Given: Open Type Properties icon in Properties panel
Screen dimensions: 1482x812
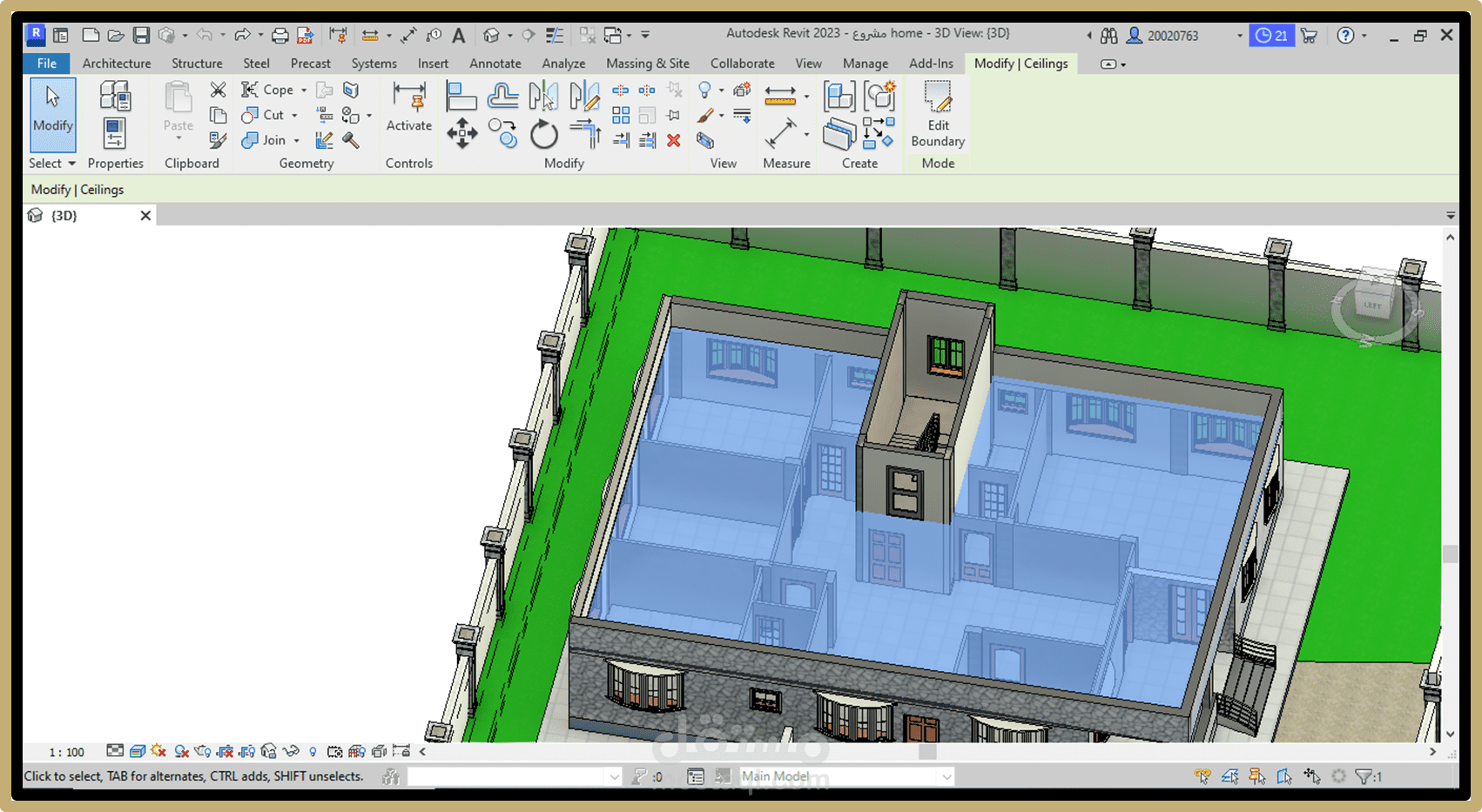Looking at the screenshot, I should (114, 97).
